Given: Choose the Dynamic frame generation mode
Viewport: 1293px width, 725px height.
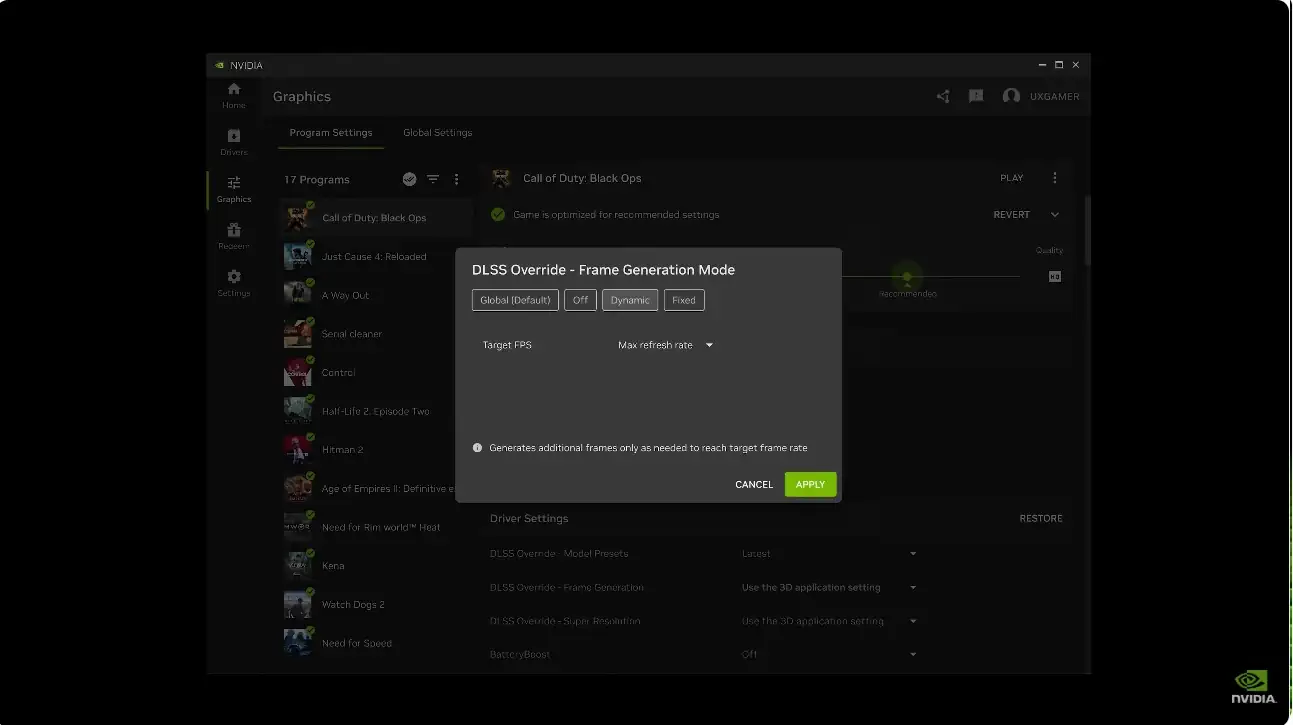Looking at the screenshot, I should point(630,300).
